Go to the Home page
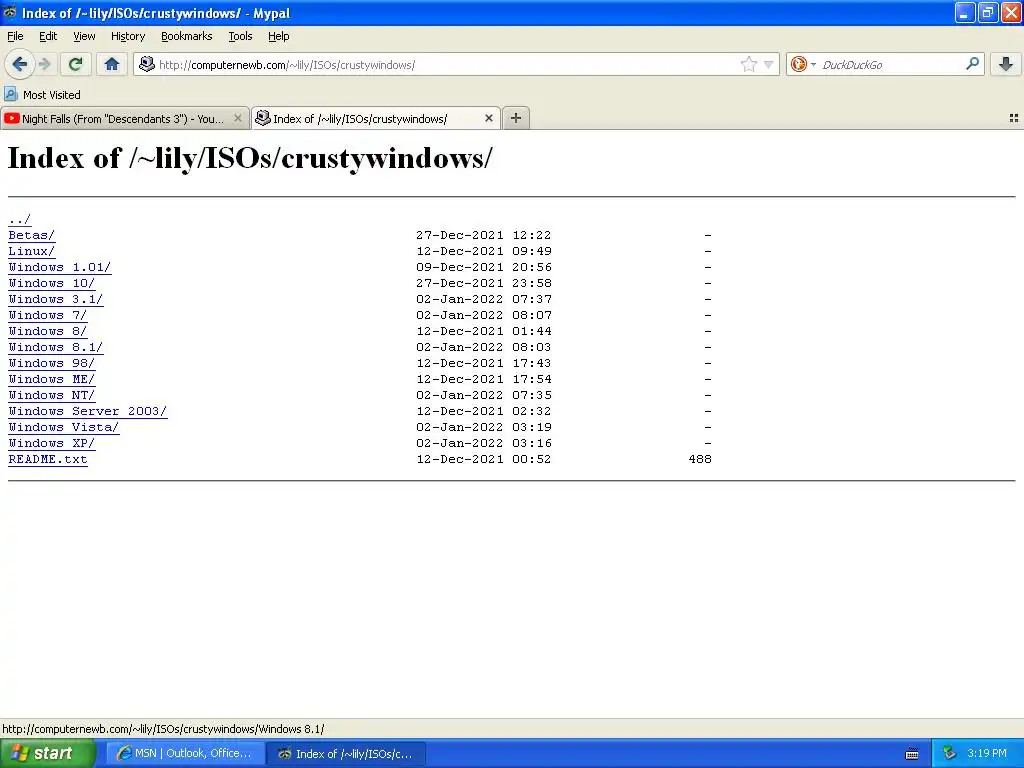Screen dimensions: 1024x768 (112, 64)
